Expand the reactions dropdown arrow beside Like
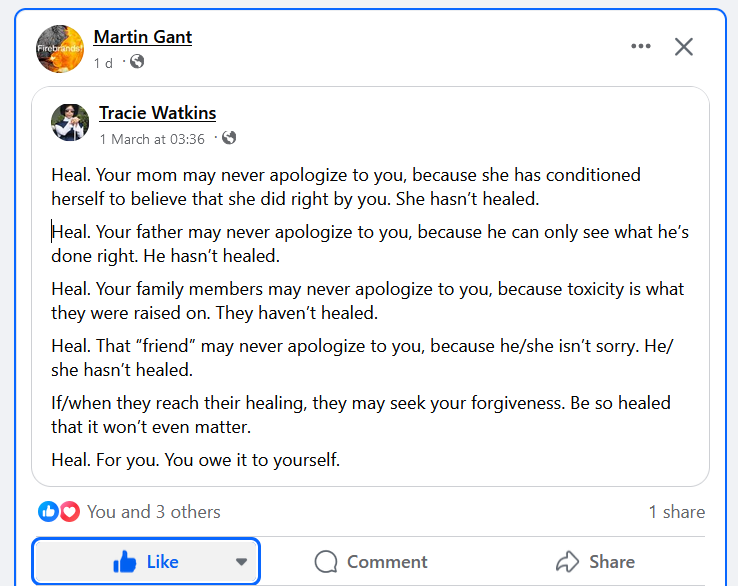 coord(241,562)
